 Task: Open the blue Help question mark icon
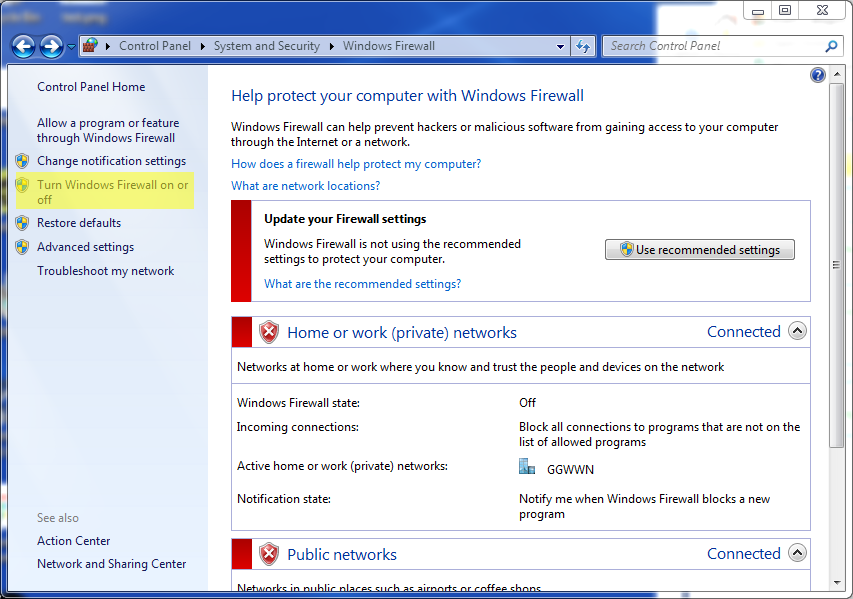coord(817,75)
